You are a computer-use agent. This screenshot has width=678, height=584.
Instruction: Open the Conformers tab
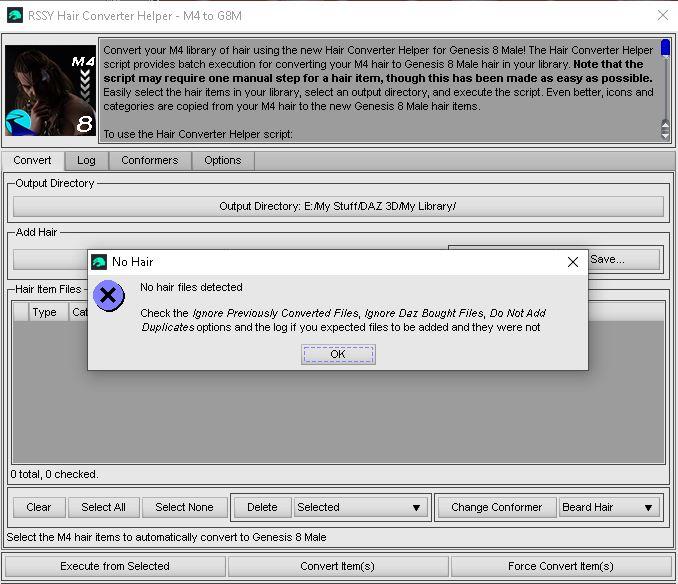[x=150, y=160]
